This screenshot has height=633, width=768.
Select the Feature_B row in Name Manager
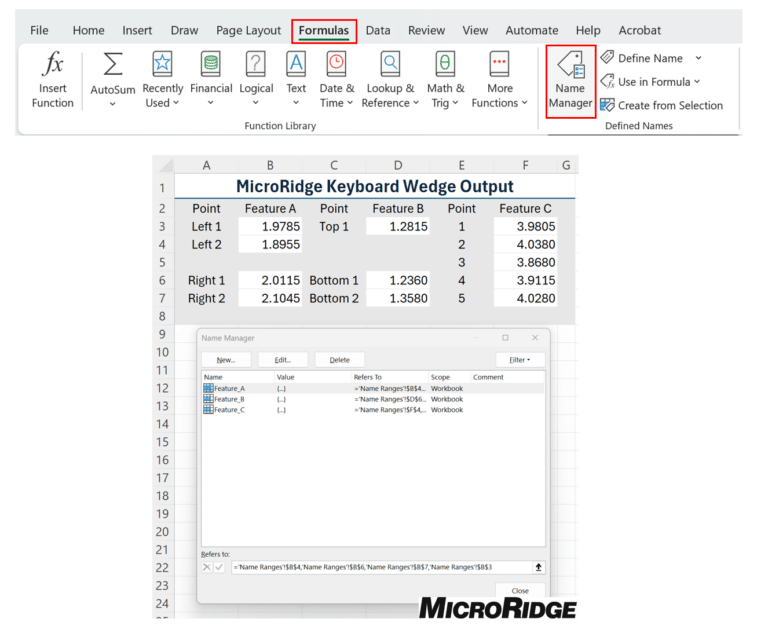[373, 399]
